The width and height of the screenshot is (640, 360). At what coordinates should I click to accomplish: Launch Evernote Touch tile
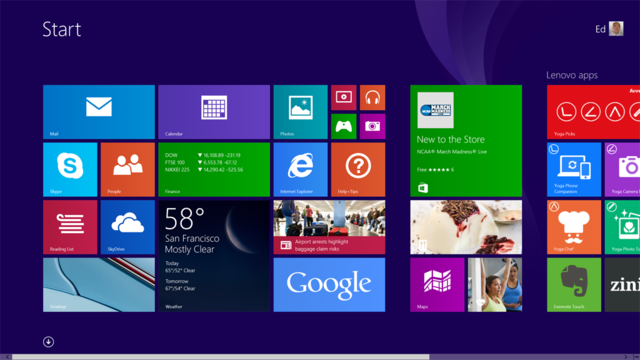coord(574,284)
